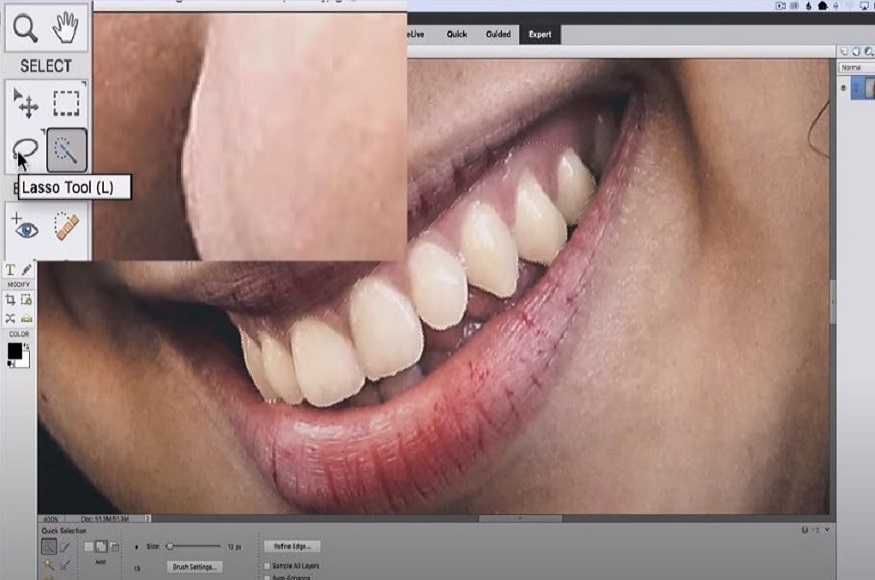Pick the Move tool
Screen dimensions: 875x580
pos(26,103)
